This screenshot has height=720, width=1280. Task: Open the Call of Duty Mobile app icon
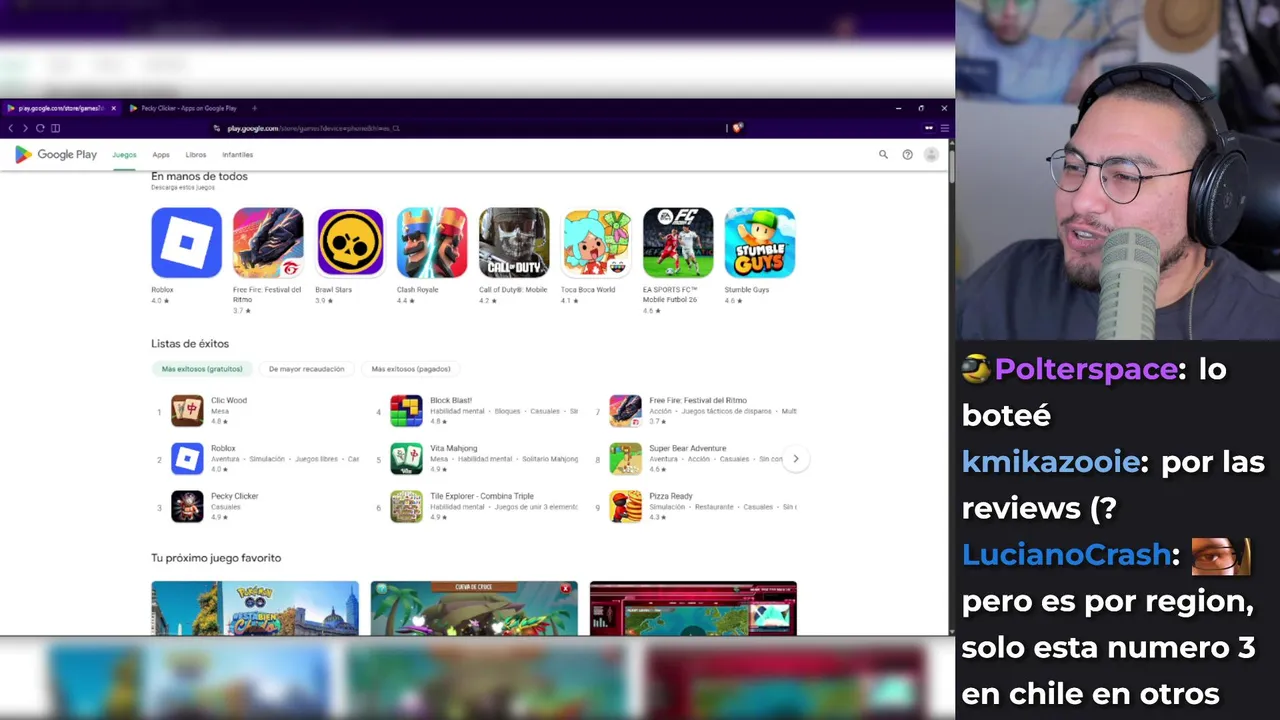pyautogui.click(x=514, y=242)
